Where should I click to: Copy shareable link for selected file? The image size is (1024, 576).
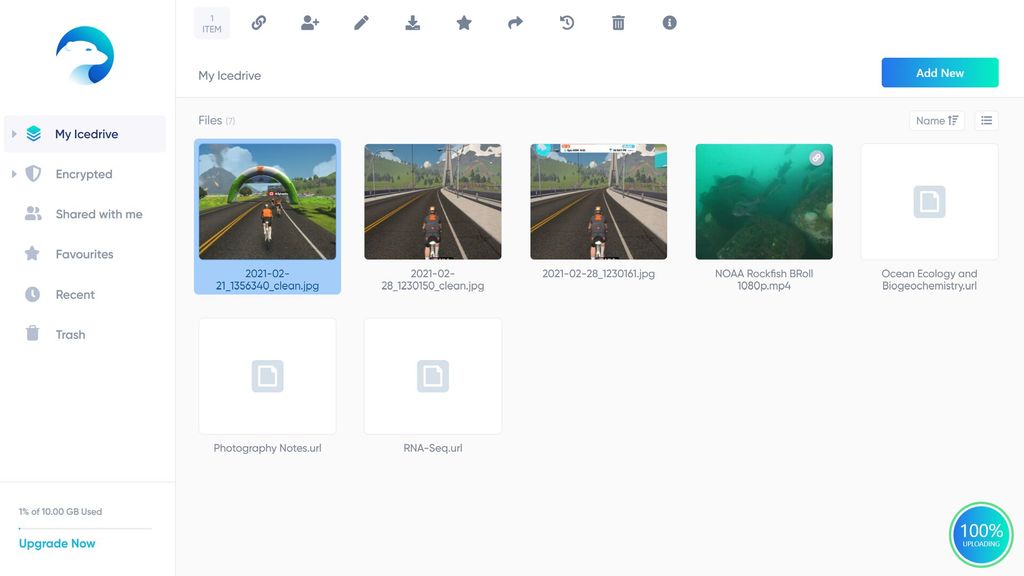(x=259, y=22)
